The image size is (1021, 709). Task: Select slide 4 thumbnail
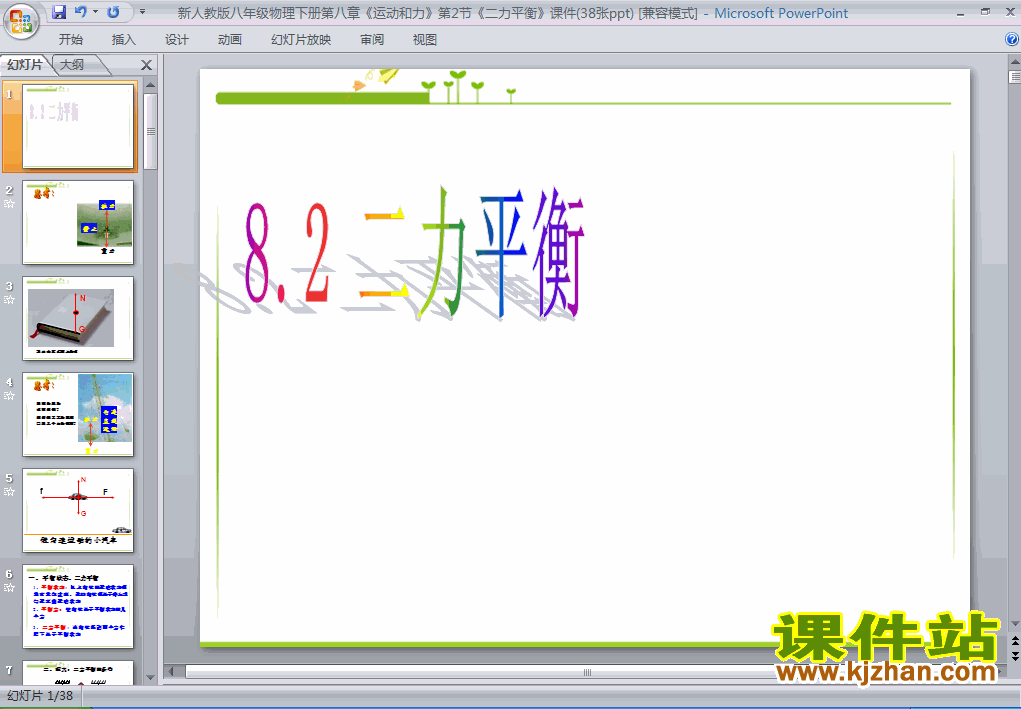pyautogui.click(x=78, y=415)
